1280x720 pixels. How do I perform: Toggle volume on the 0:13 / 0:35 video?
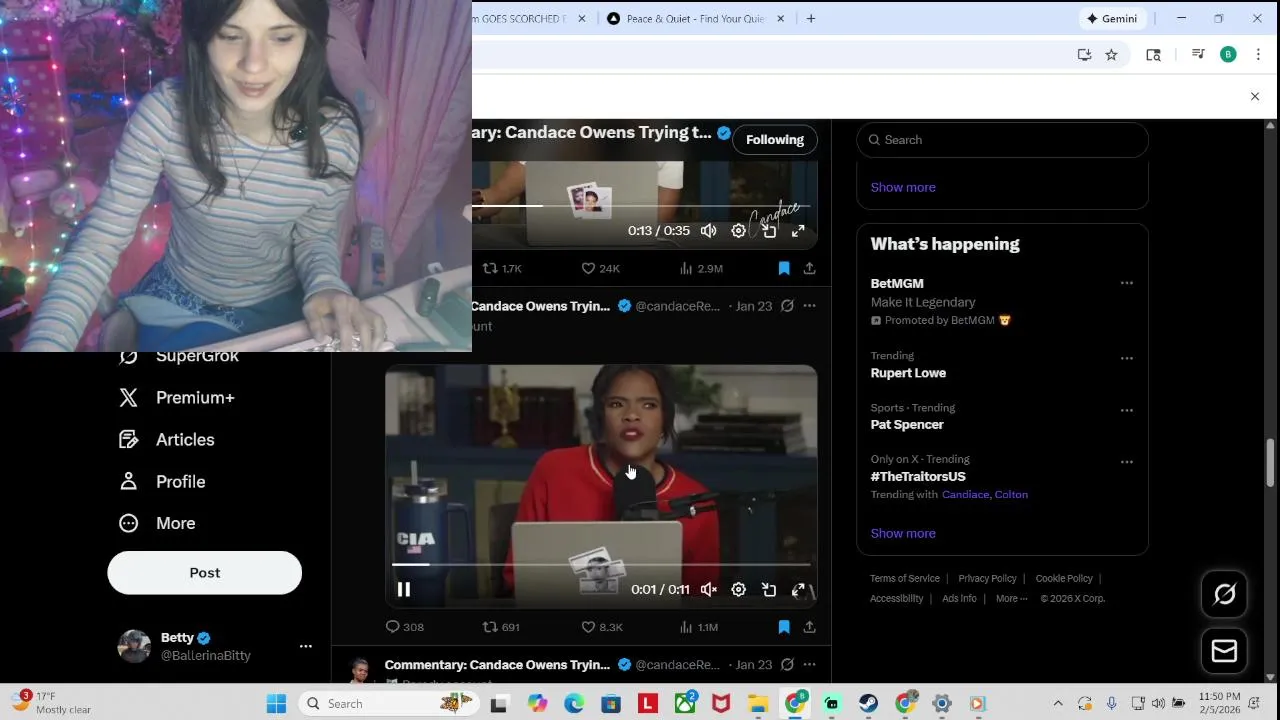click(x=709, y=231)
